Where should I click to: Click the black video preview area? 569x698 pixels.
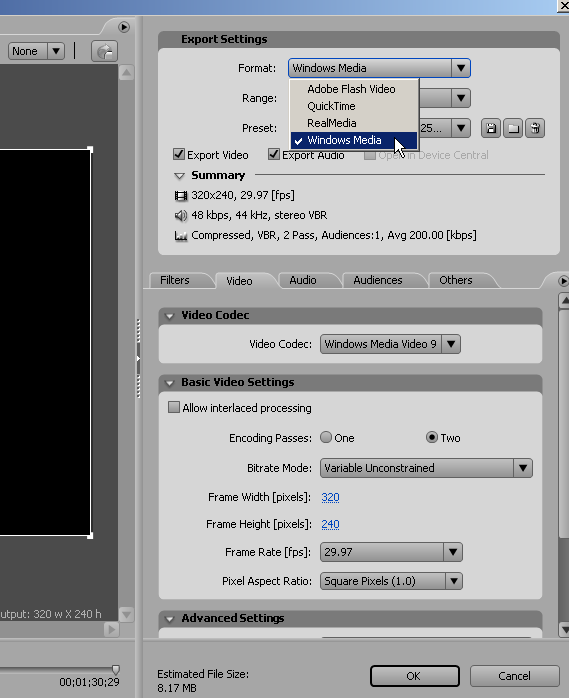click(x=45, y=342)
